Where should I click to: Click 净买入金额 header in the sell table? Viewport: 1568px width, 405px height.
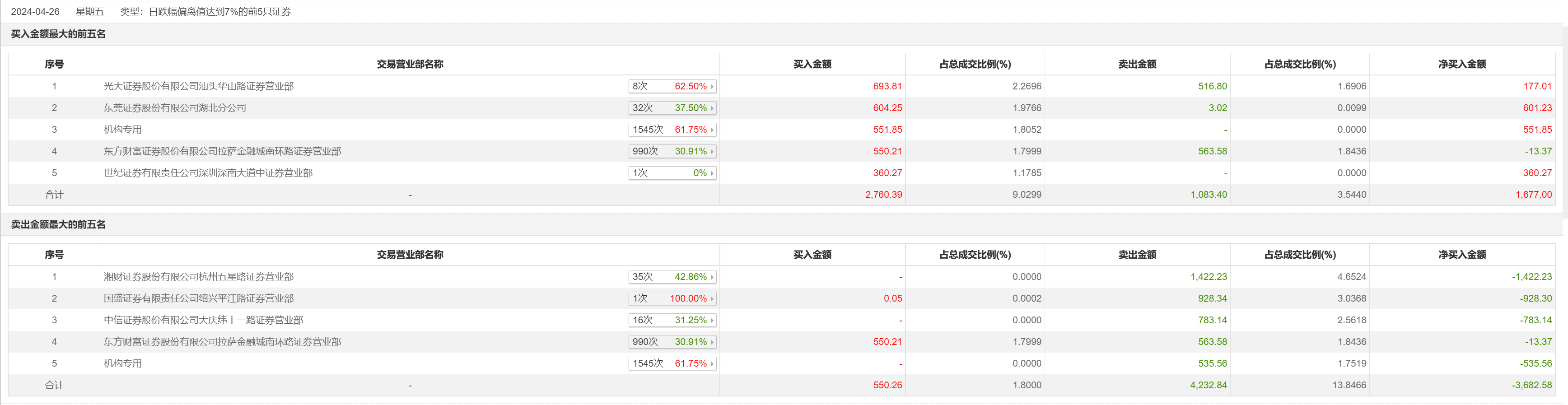(1461, 255)
